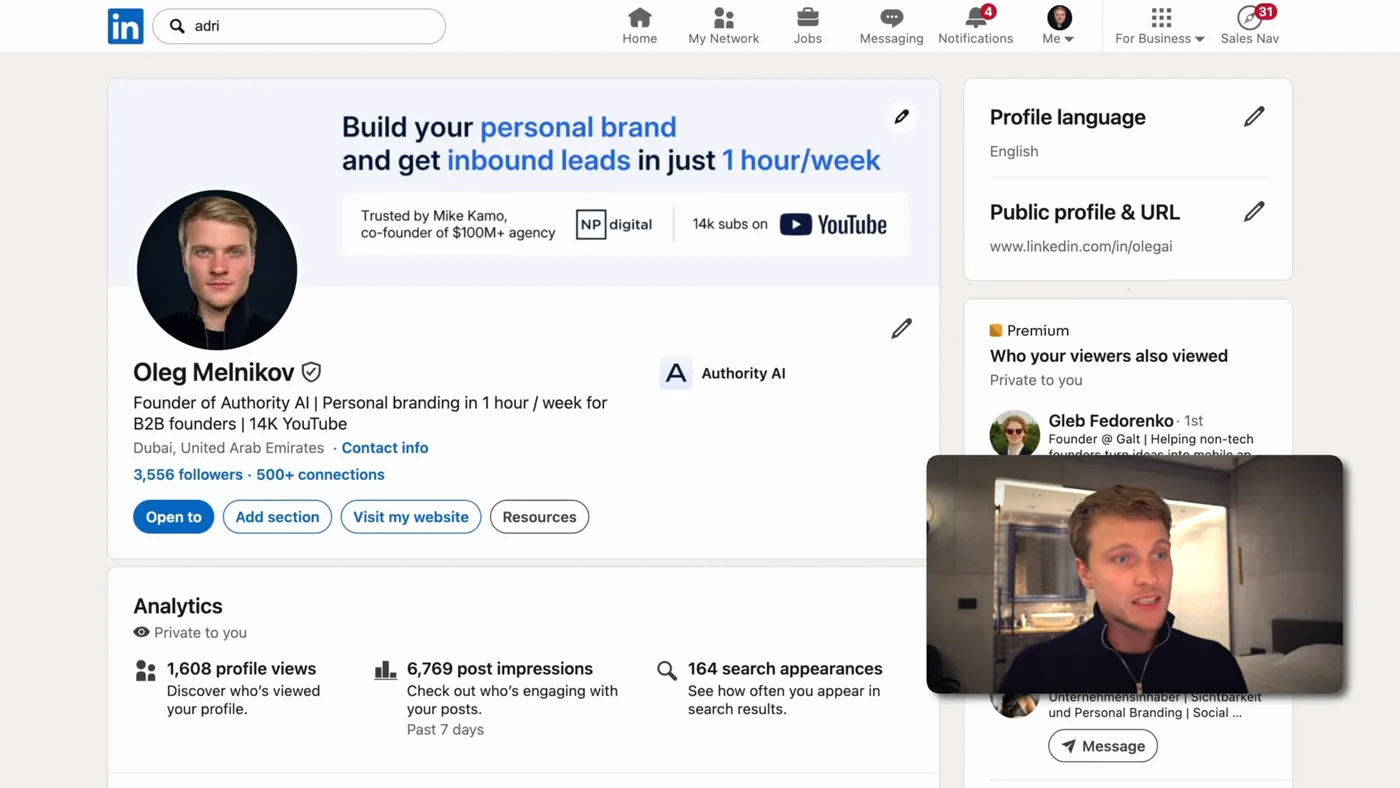Open Gleb Fedorenko's profile name
This screenshot has width=1400, height=788.
(x=1111, y=421)
